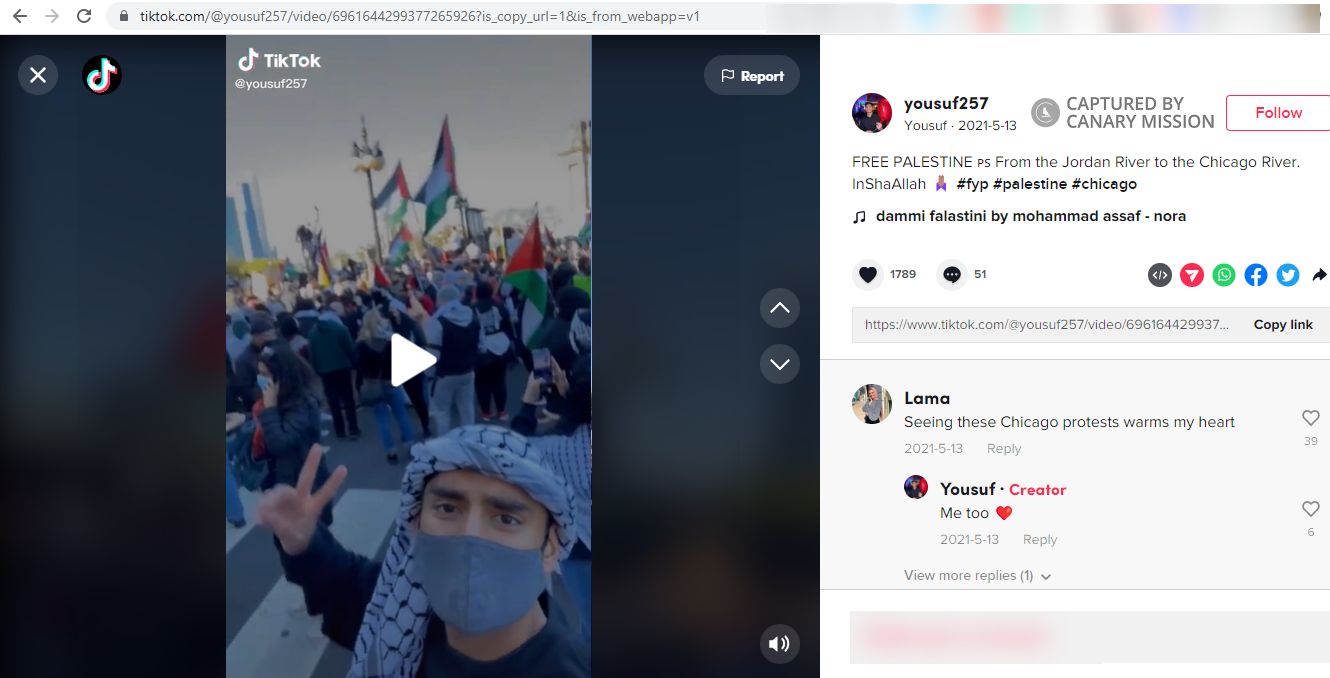Go to the next video with down chevron
The height and width of the screenshot is (678, 1330).
(779, 364)
